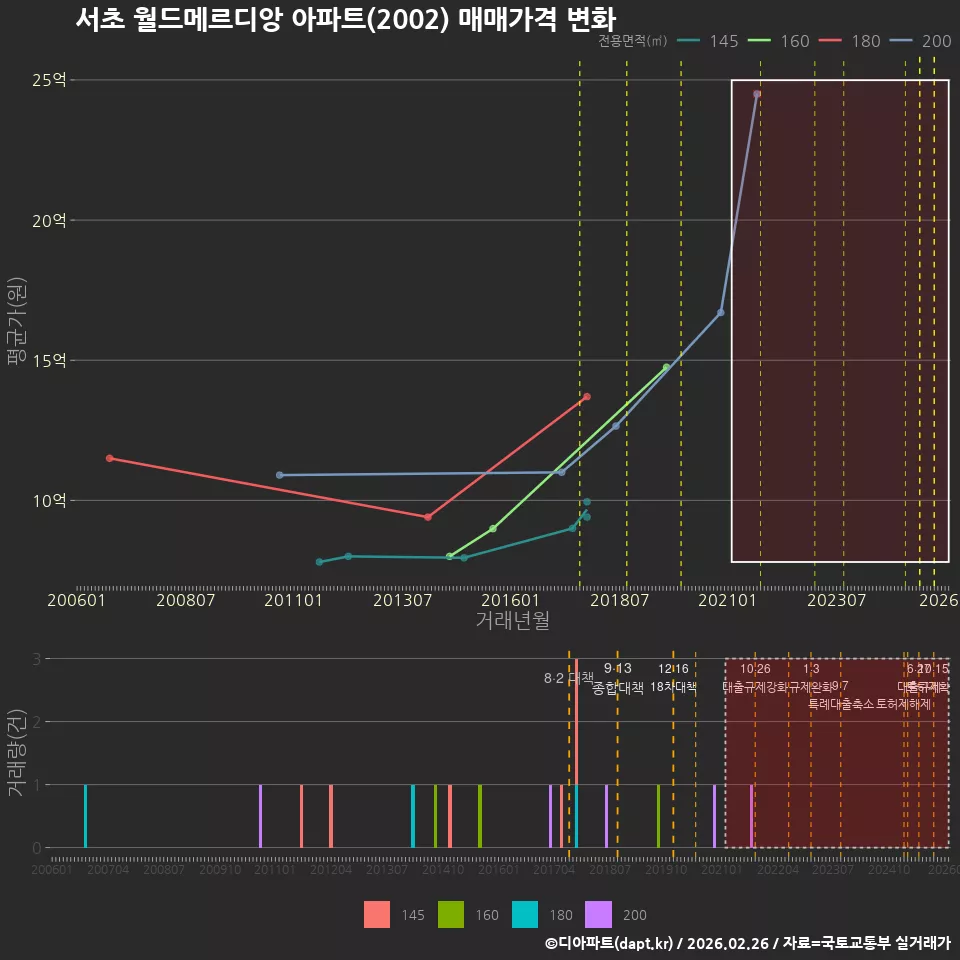This screenshot has width=960, height=960.
Task: Click the 8·2 대책 annotation label
Action: tap(569, 678)
